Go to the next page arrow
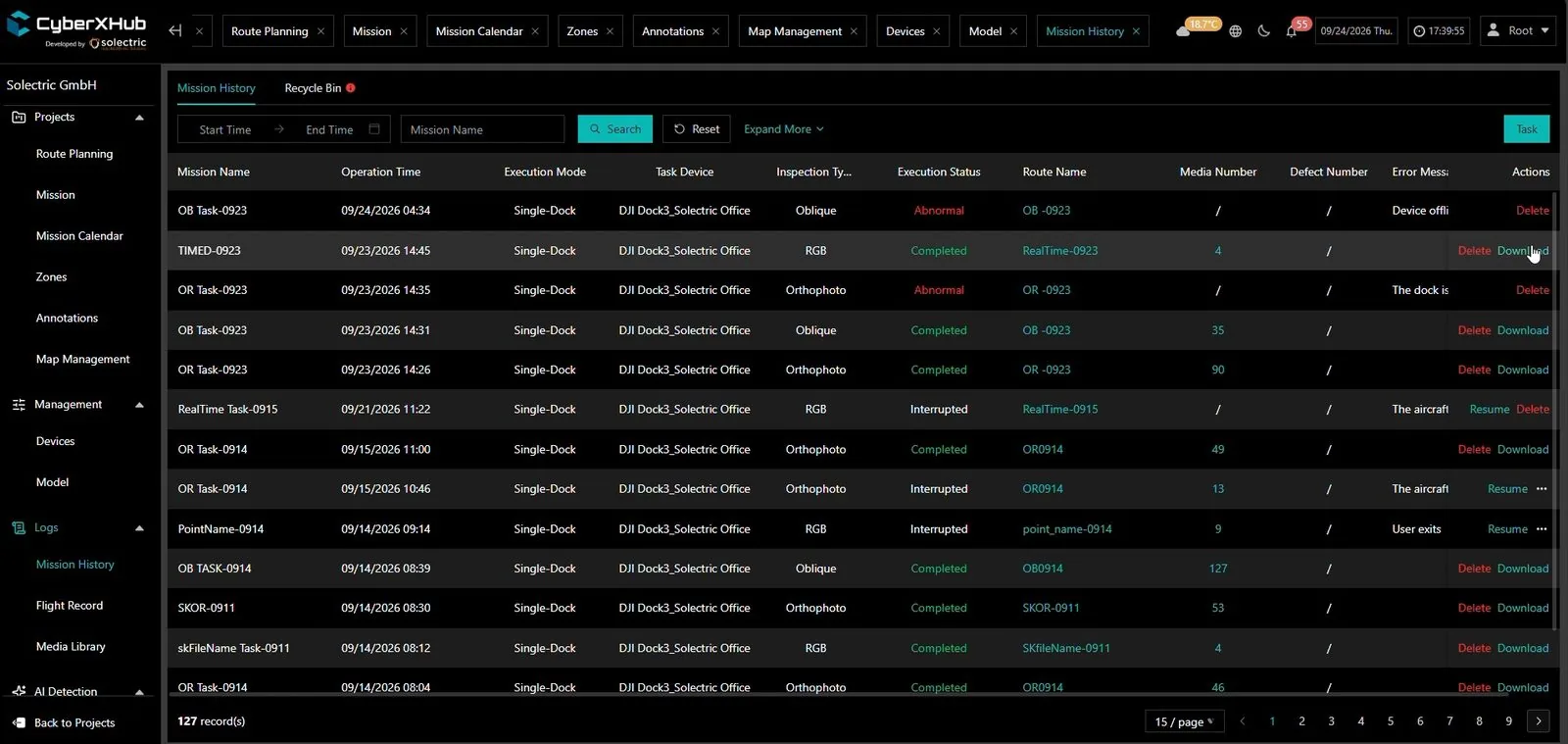The height and width of the screenshot is (744, 1568). pos(1539,721)
